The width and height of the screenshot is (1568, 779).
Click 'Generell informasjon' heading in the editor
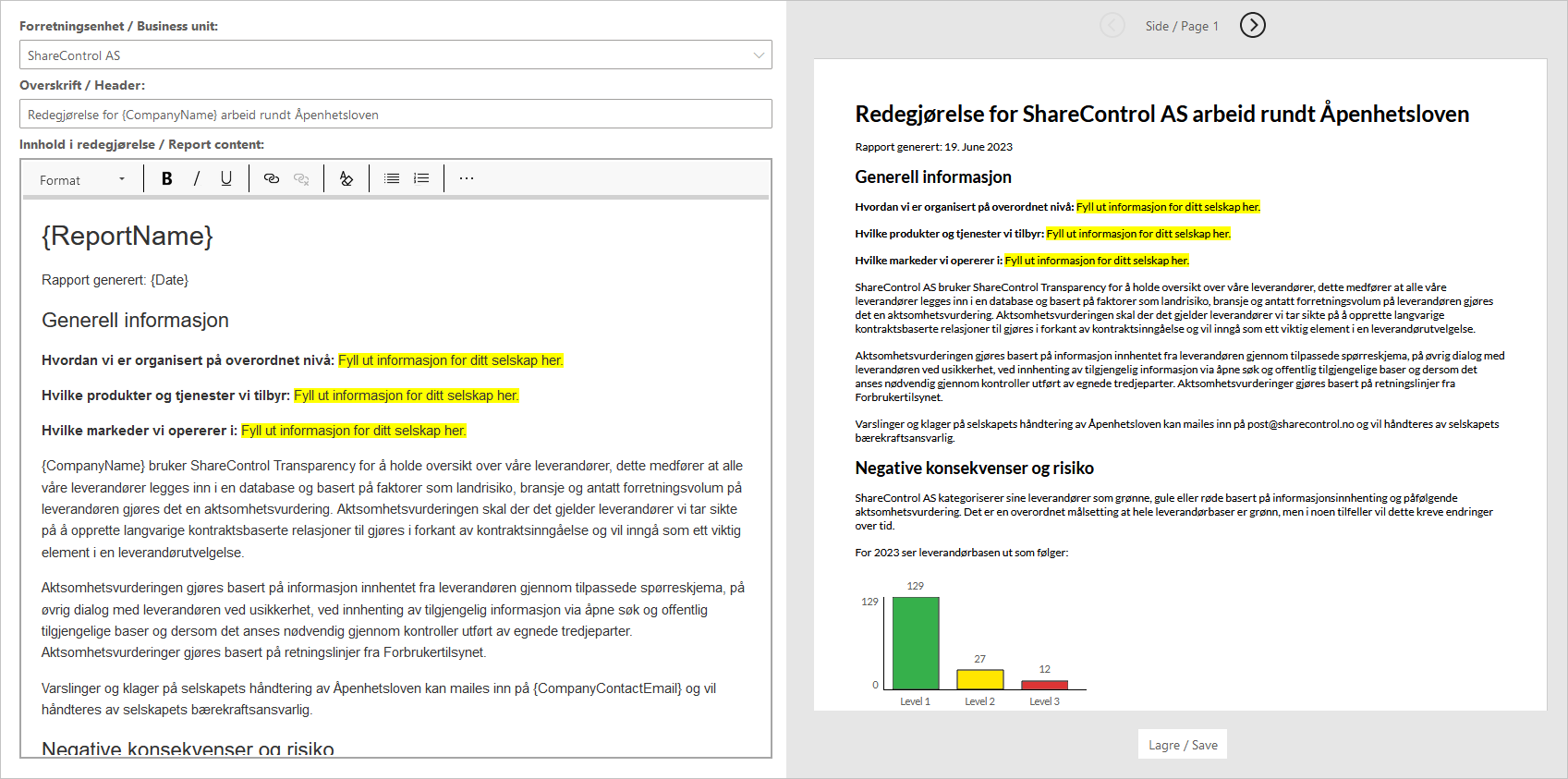point(135,320)
